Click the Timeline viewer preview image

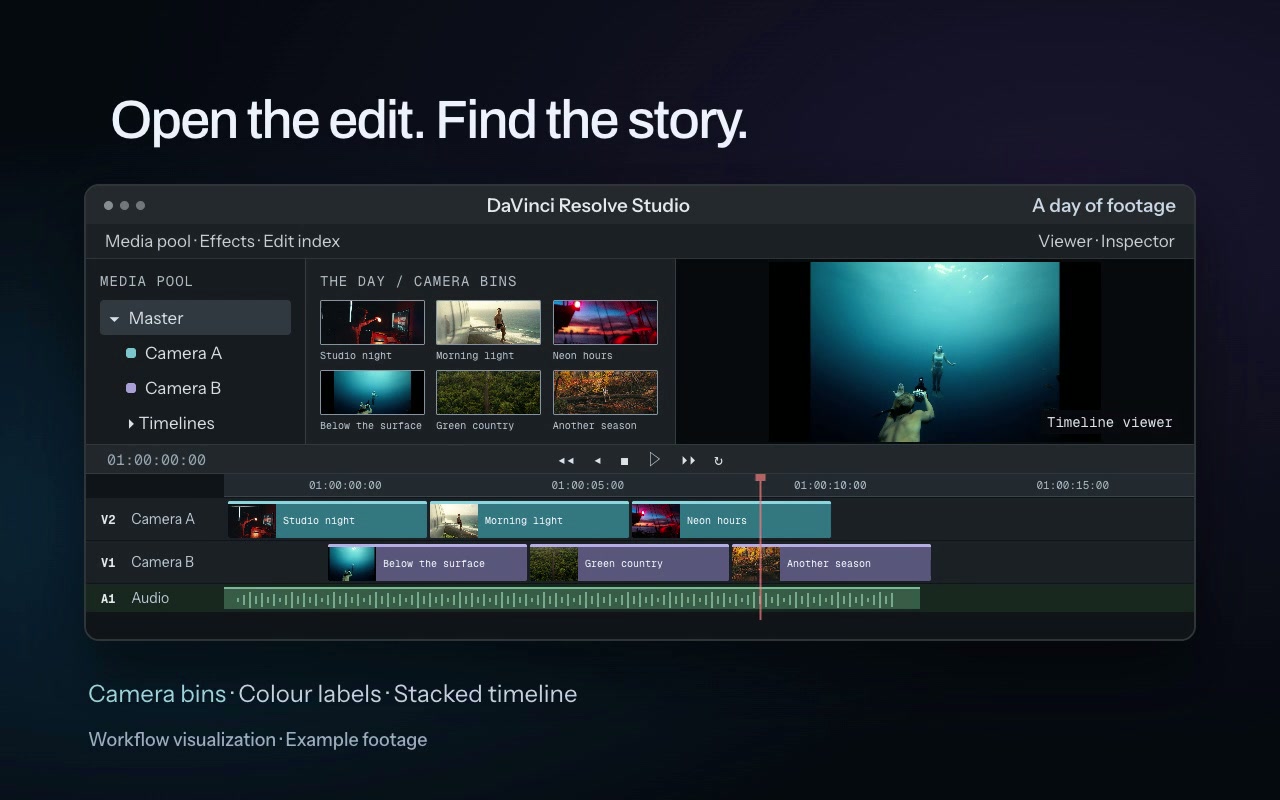[934, 352]
